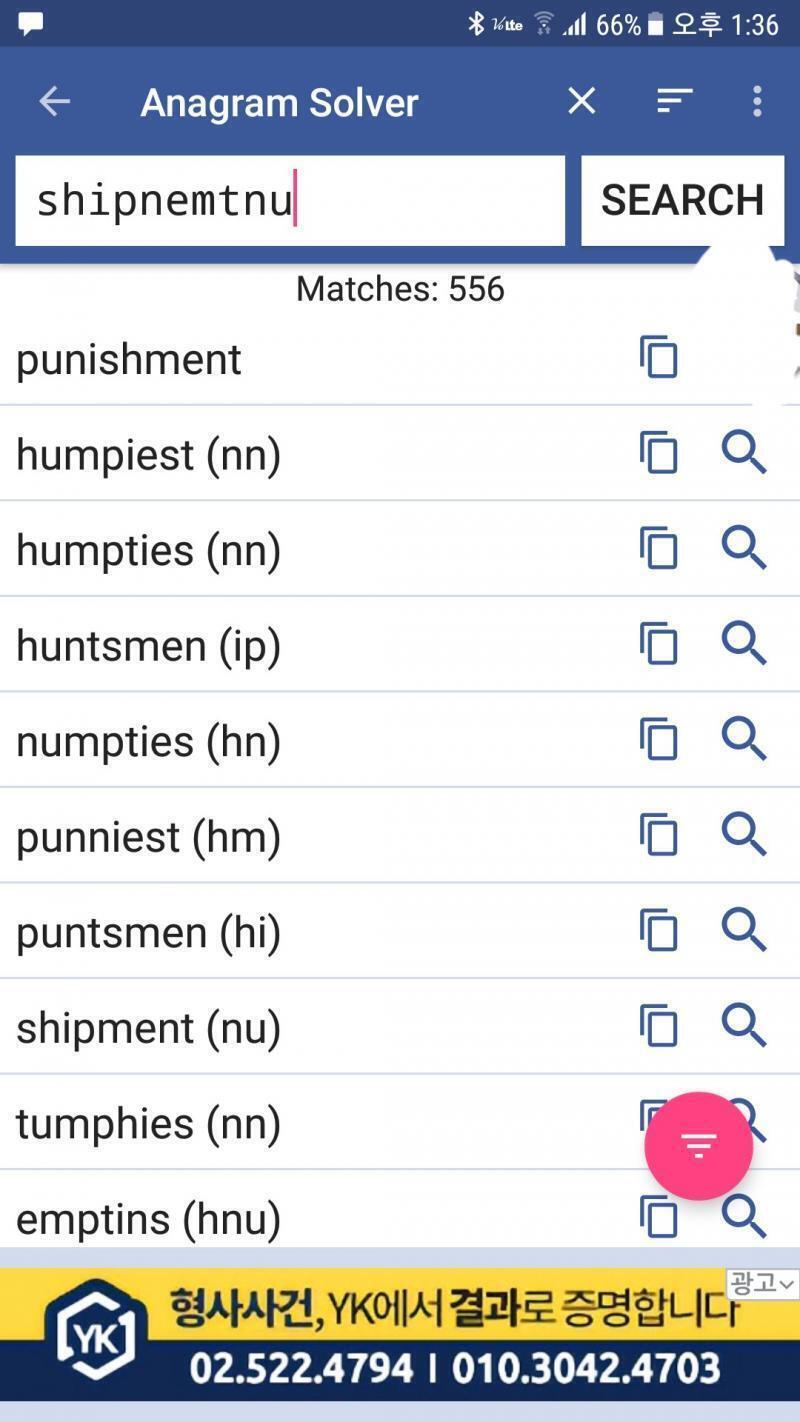Look up emptins with the magnifier icon
This screenshot has width=800, height=1422.
(x=744, y=1217)
